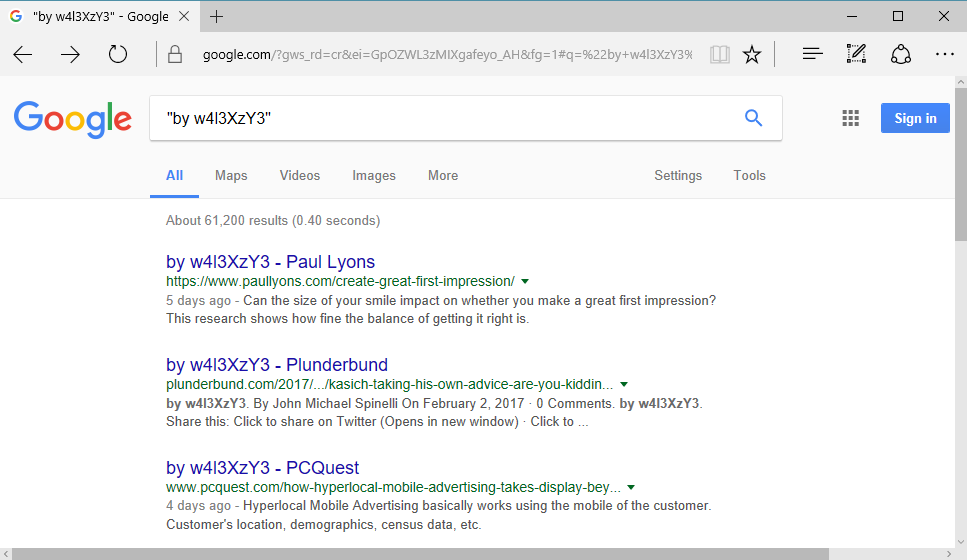Screen dimensions: 967x560
Task: Open a new tab with plus
Action: click(x=216, y=17)
